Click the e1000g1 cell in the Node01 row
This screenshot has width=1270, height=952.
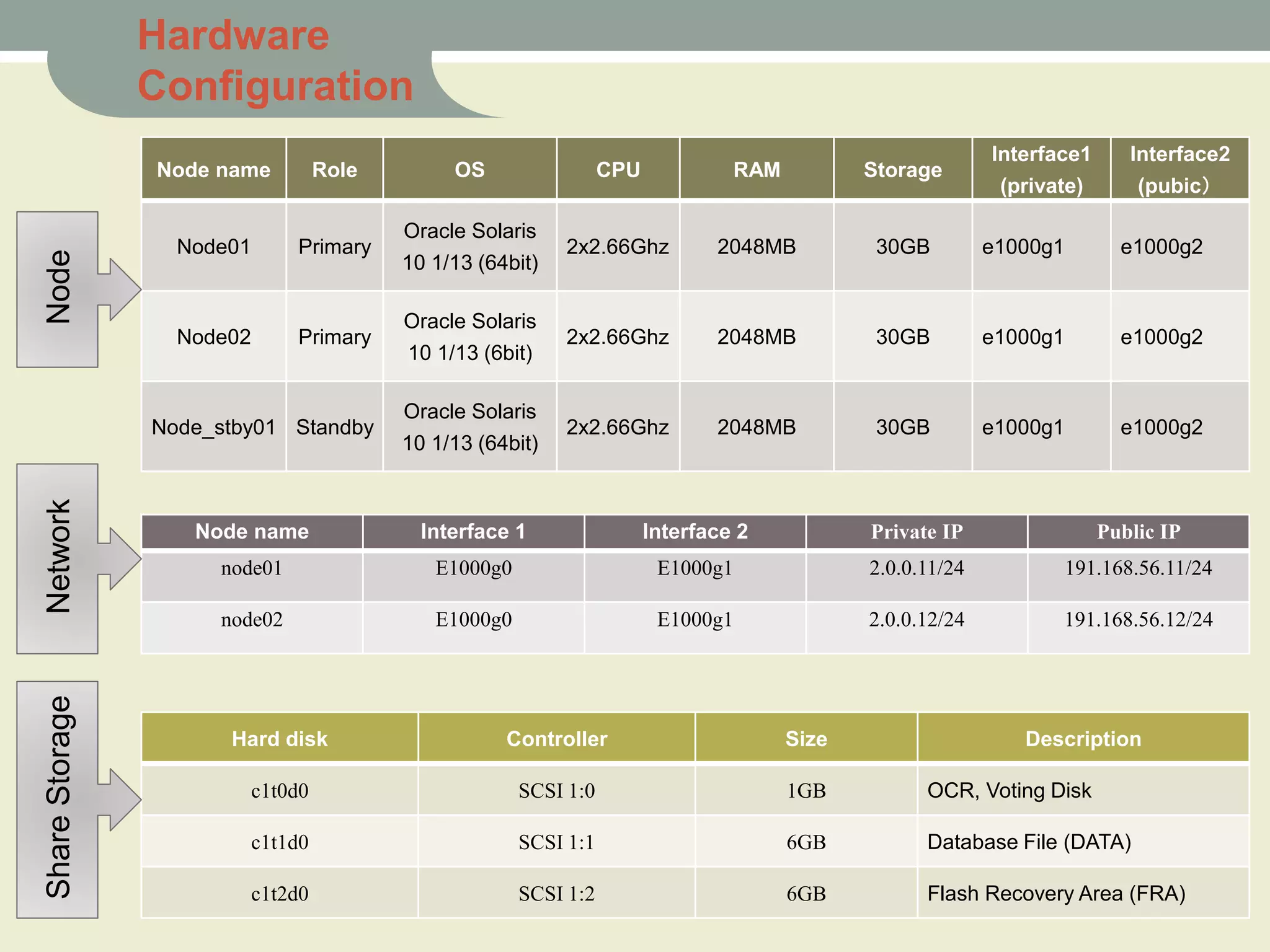(1041, 247)
